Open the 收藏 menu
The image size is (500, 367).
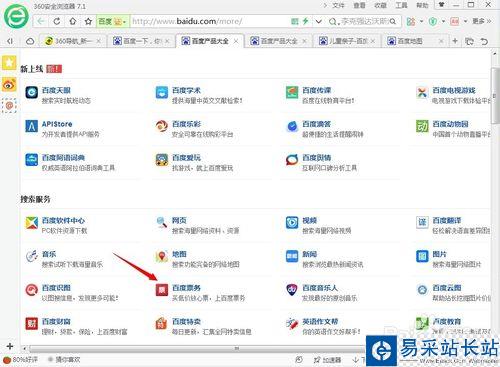[380, 6]
